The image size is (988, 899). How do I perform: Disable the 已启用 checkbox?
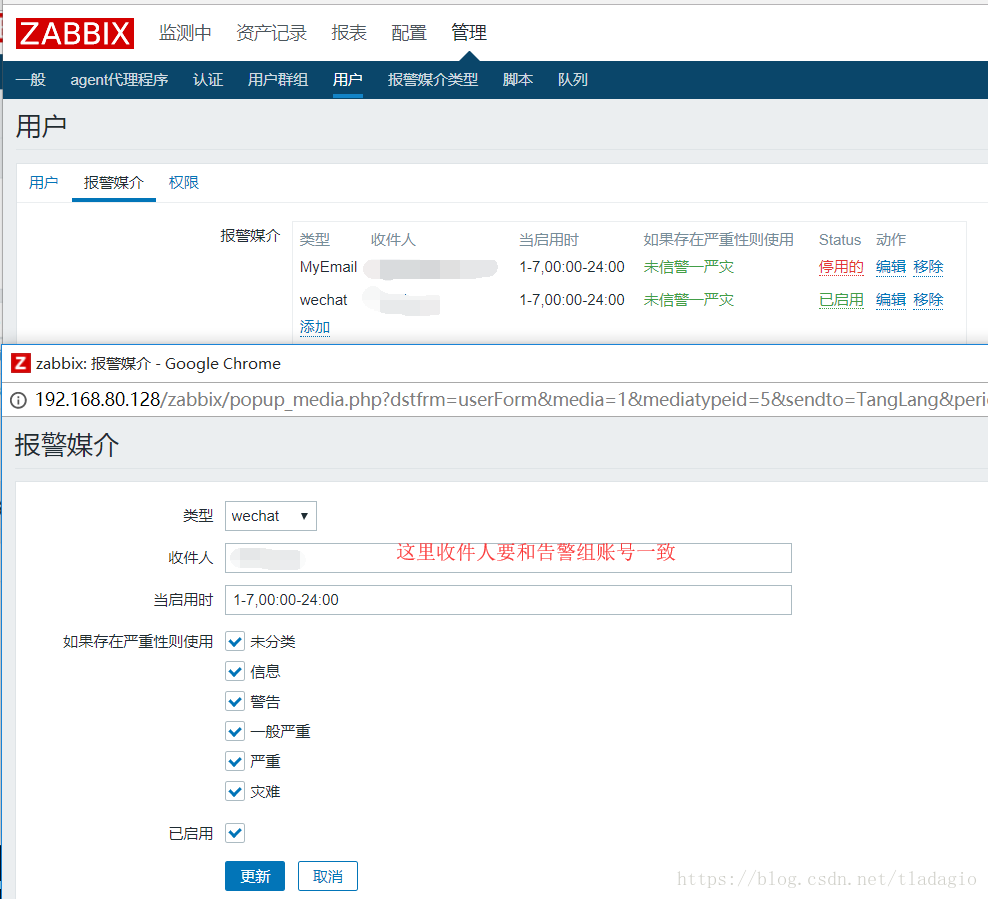(x=235, y=833)
